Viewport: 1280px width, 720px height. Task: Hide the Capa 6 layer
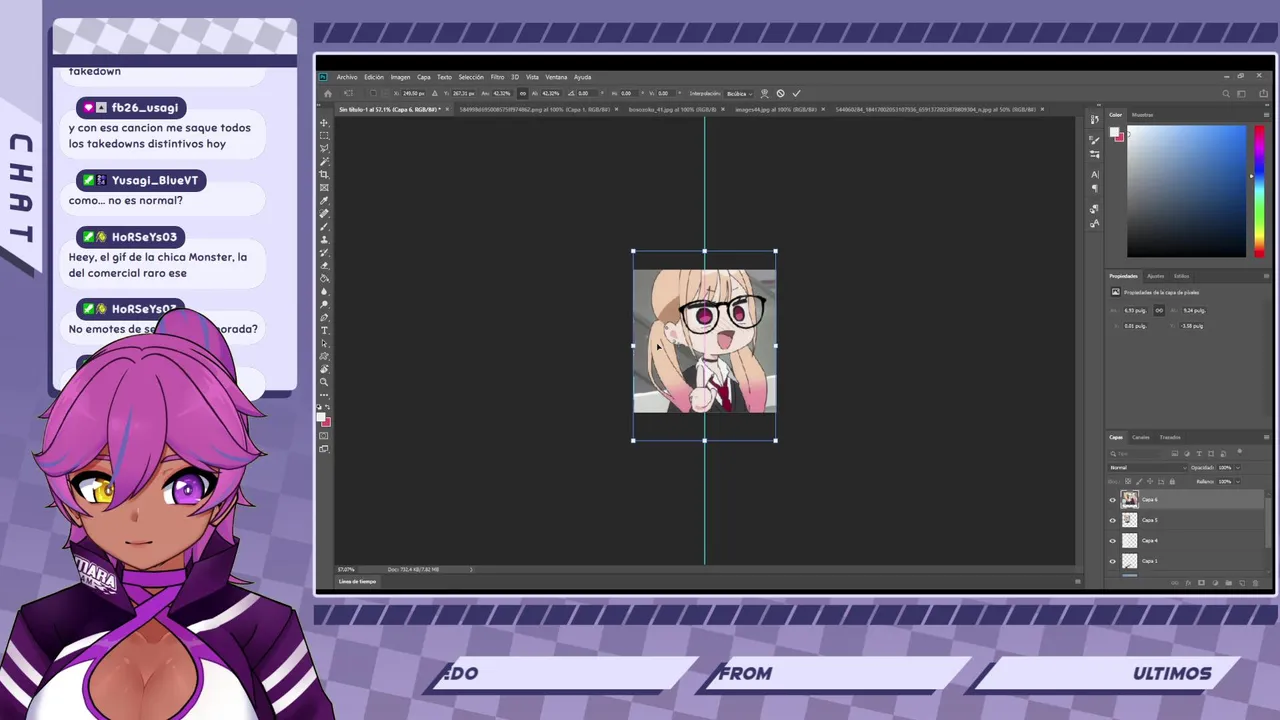(1113, 500)
